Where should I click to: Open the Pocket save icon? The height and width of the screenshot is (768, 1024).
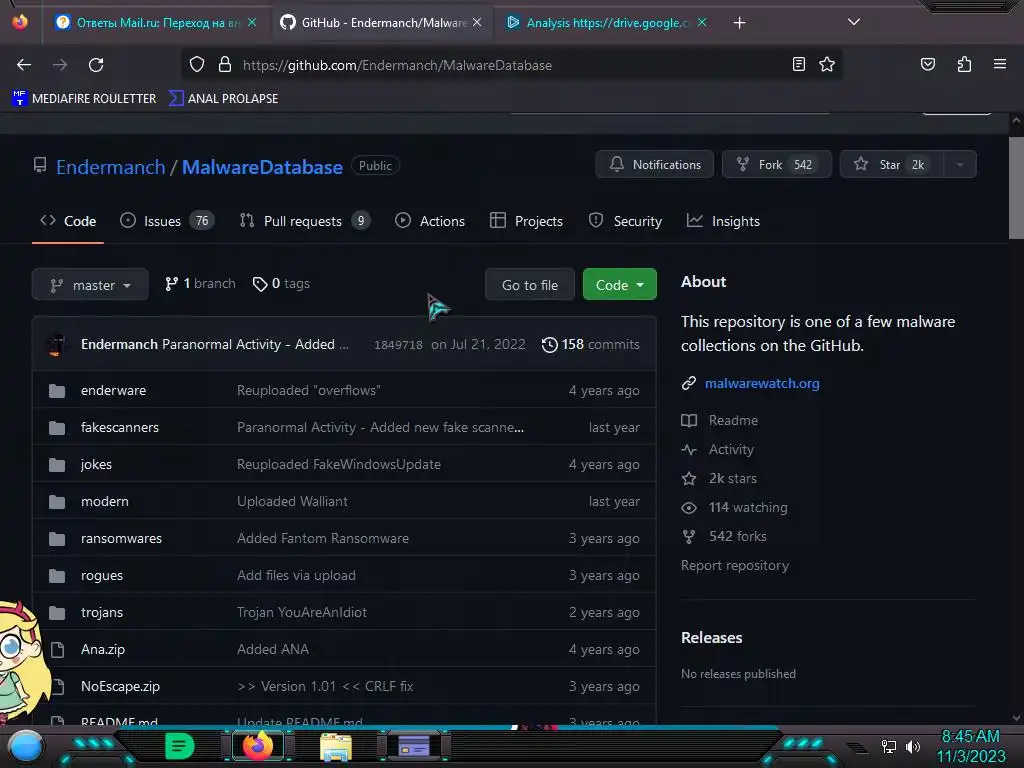(928, 64)
